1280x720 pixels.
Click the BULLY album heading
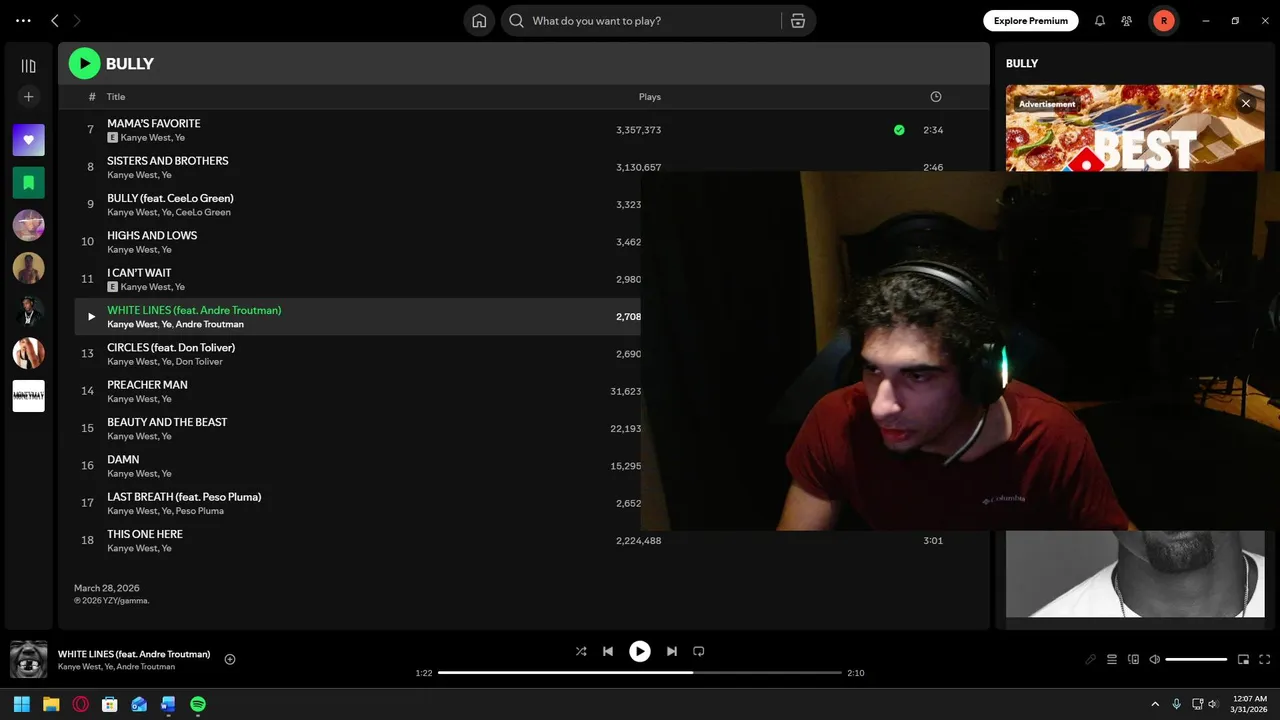coord(130,63)
